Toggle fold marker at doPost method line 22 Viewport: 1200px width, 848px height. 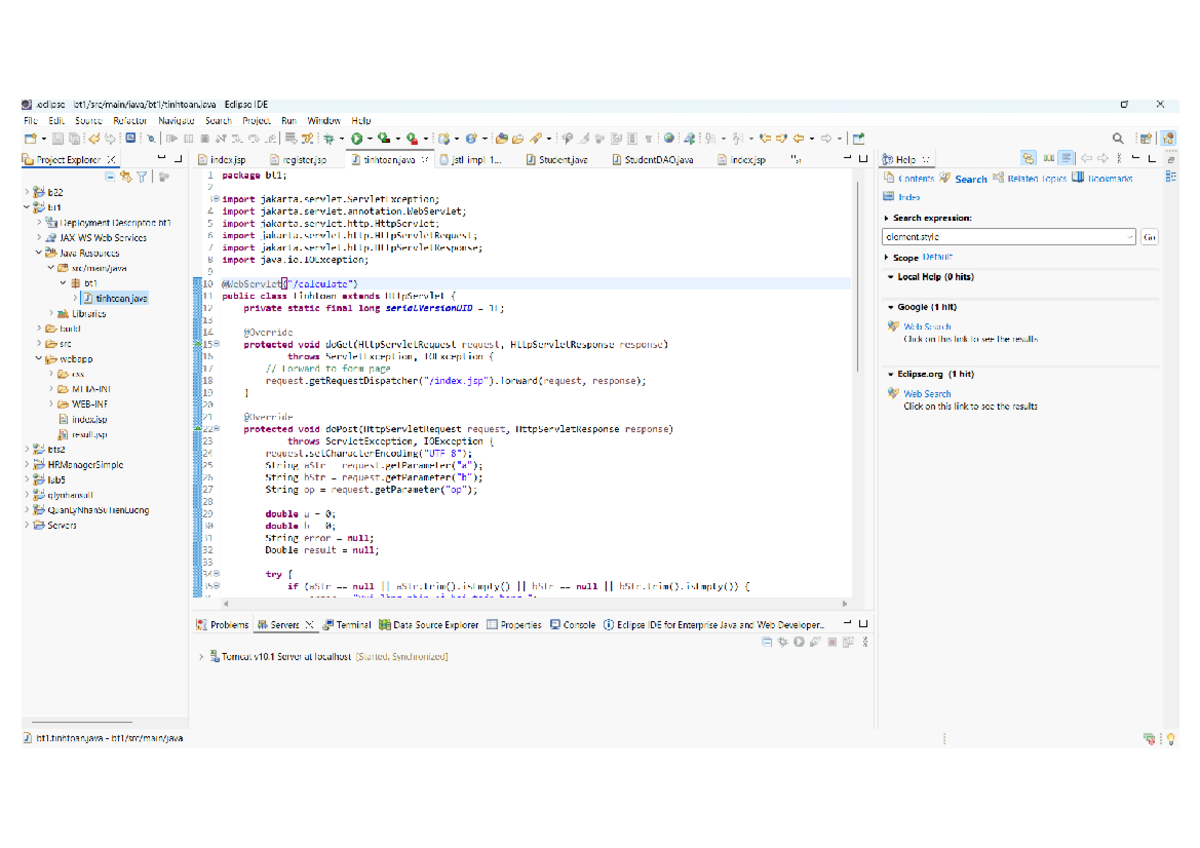pyautogui.click(x=215, y=429)
